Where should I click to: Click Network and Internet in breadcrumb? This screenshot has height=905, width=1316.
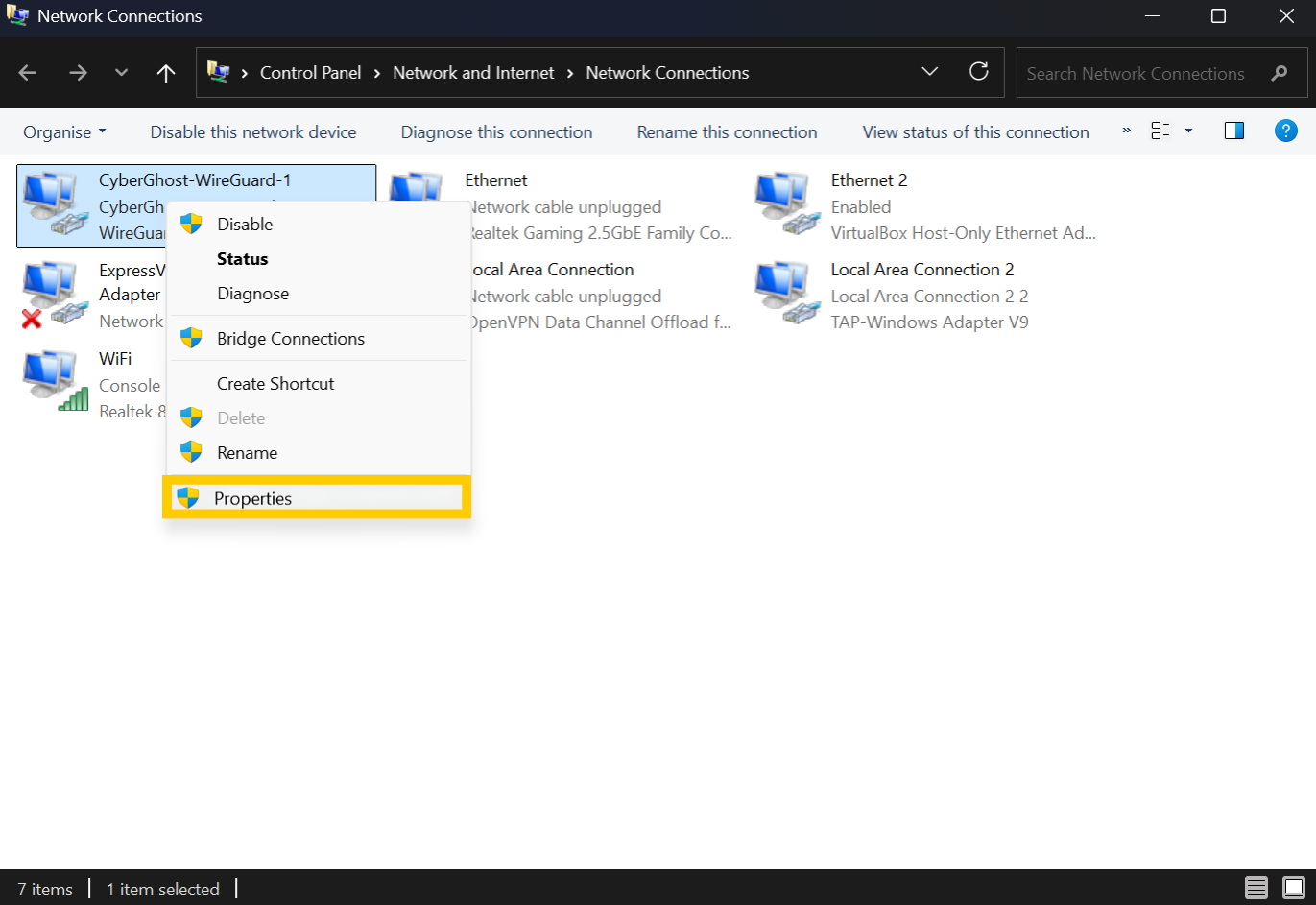[473, 73]
